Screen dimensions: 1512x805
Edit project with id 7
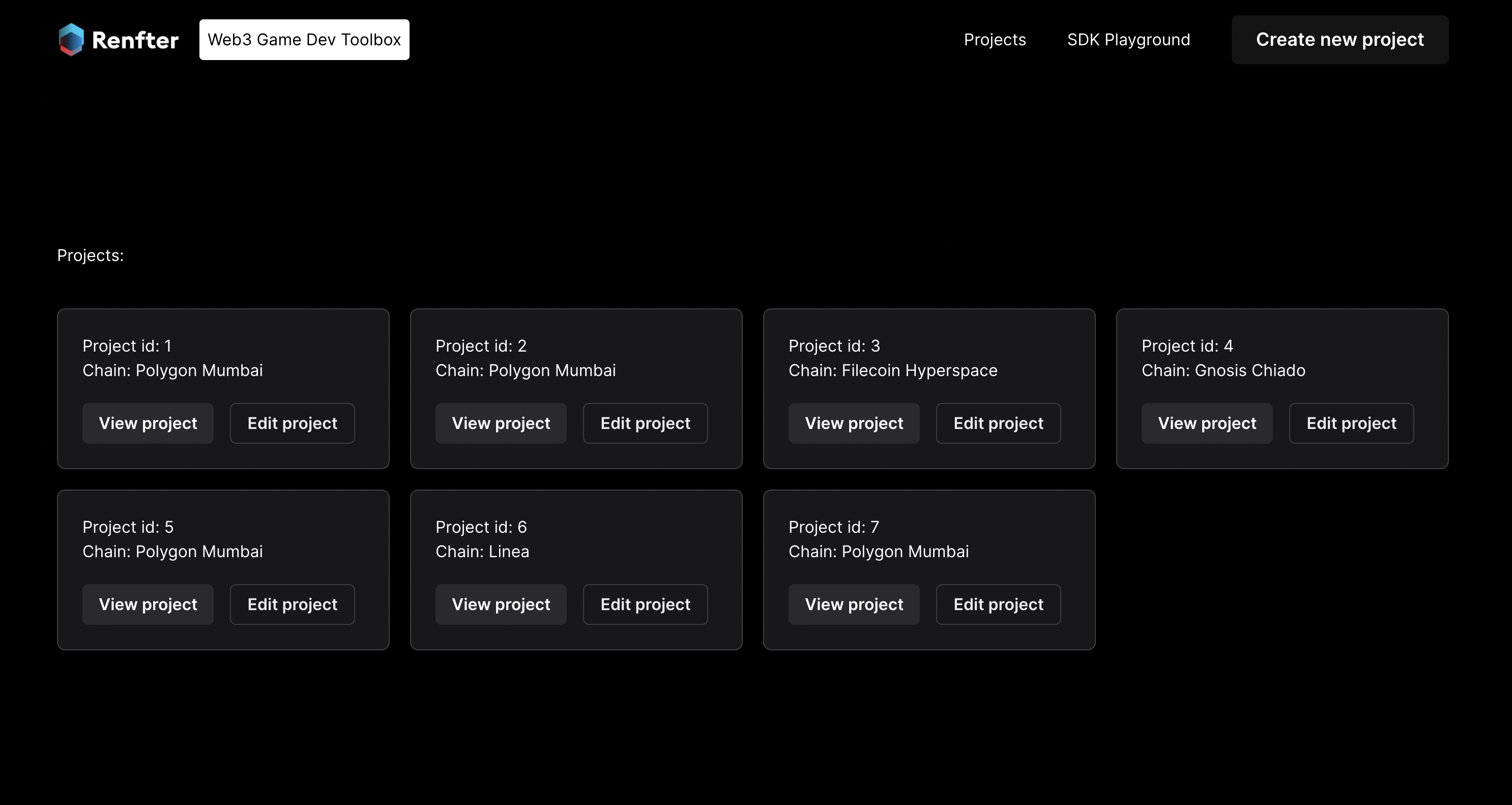click(x=998, y=604)
